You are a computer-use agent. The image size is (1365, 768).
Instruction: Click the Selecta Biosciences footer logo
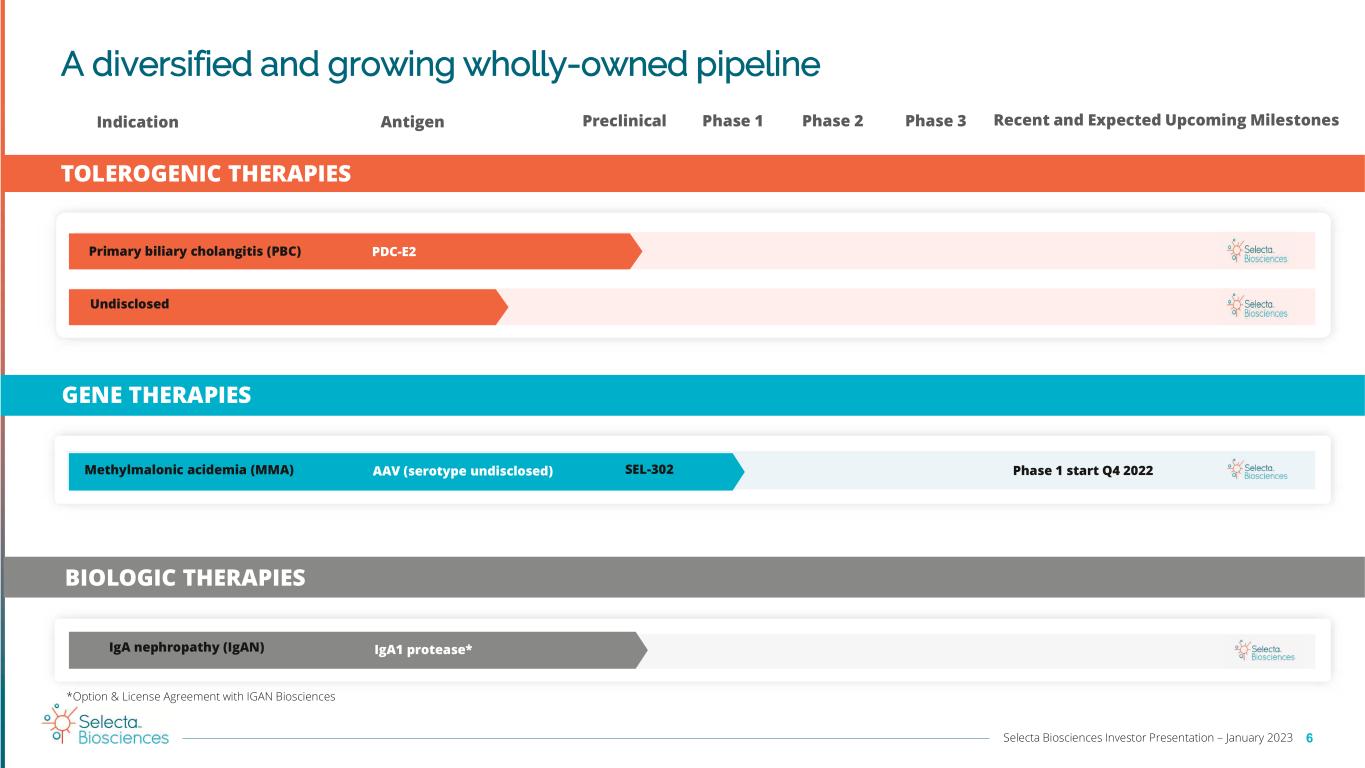point(106,726)
